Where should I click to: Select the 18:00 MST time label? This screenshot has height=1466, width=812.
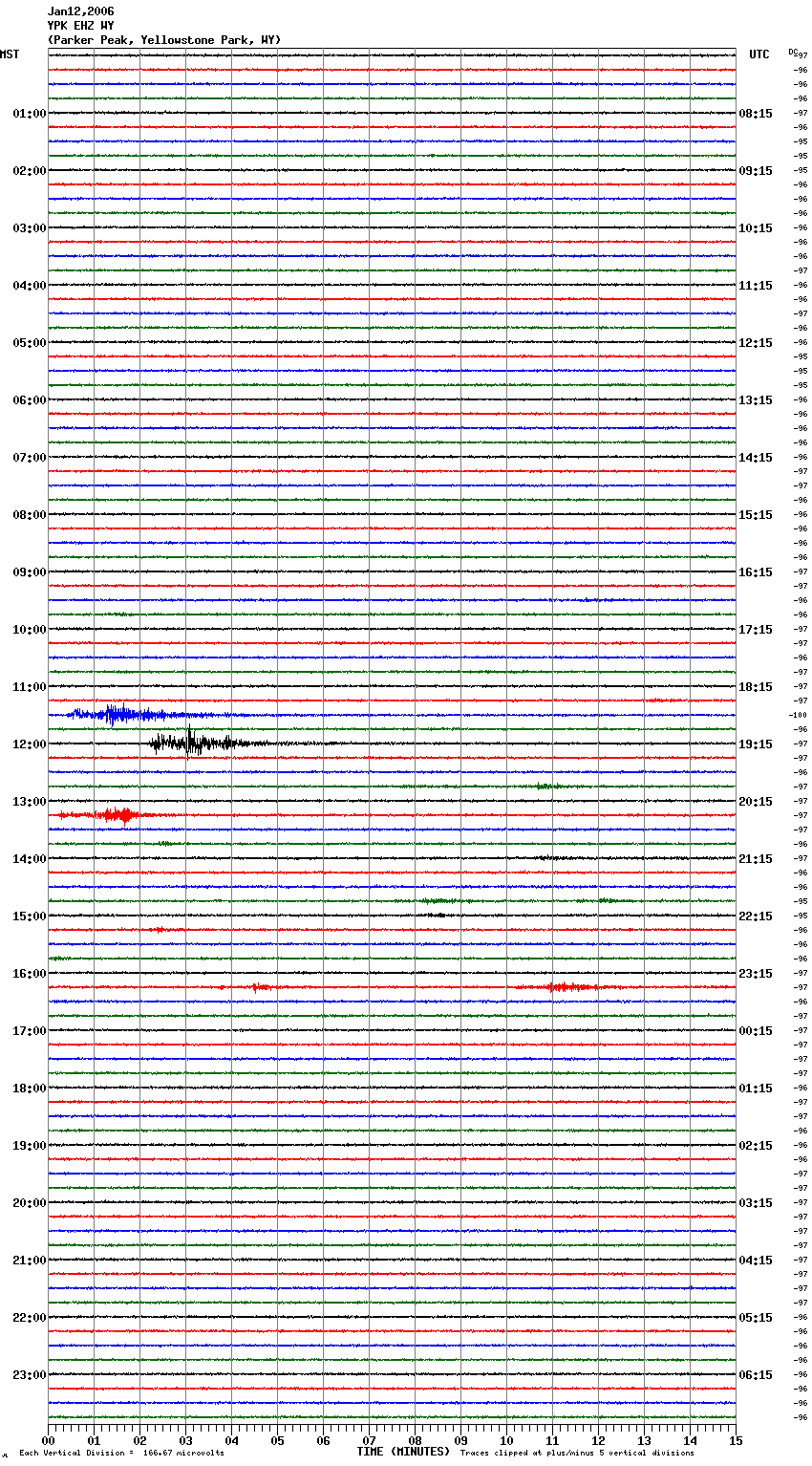pyautogui.click(x=30, y=1089)
